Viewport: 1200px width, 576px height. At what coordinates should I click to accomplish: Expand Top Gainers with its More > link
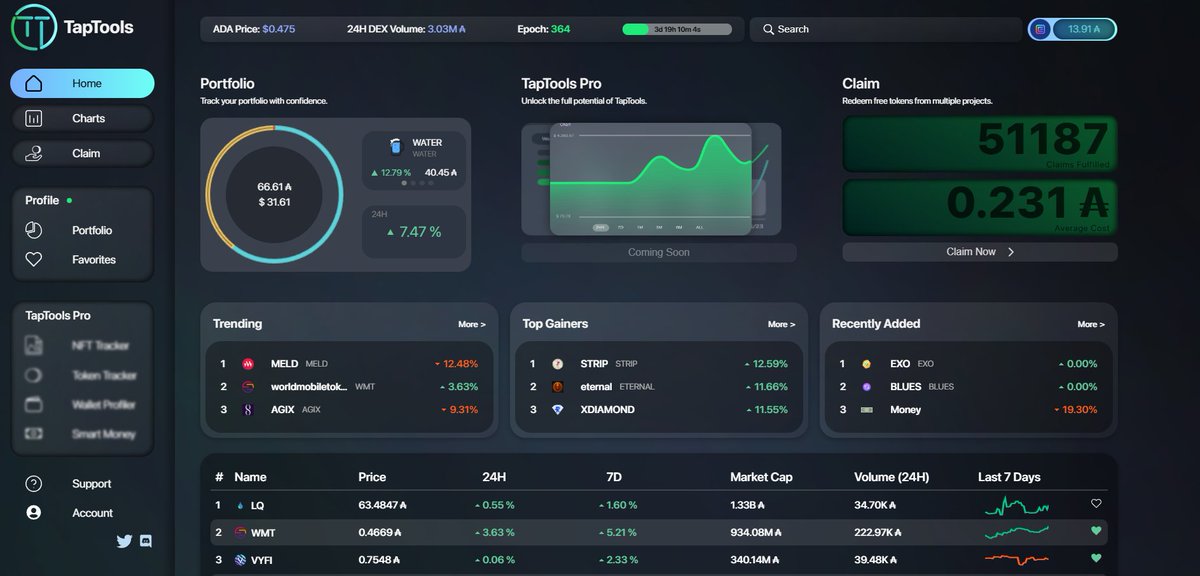tap(781, 324)
